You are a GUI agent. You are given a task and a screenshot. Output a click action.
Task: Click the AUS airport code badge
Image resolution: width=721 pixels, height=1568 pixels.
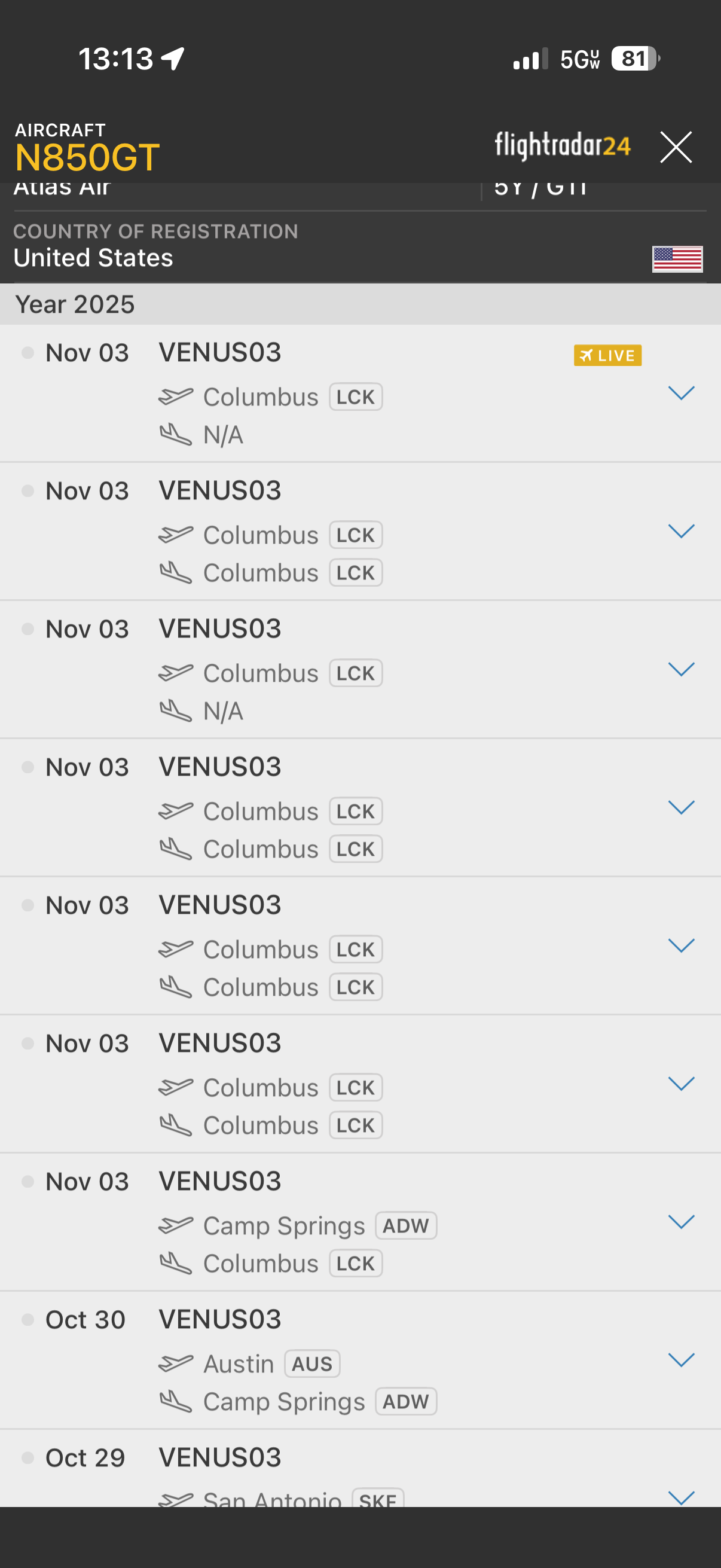(312, 1363)
